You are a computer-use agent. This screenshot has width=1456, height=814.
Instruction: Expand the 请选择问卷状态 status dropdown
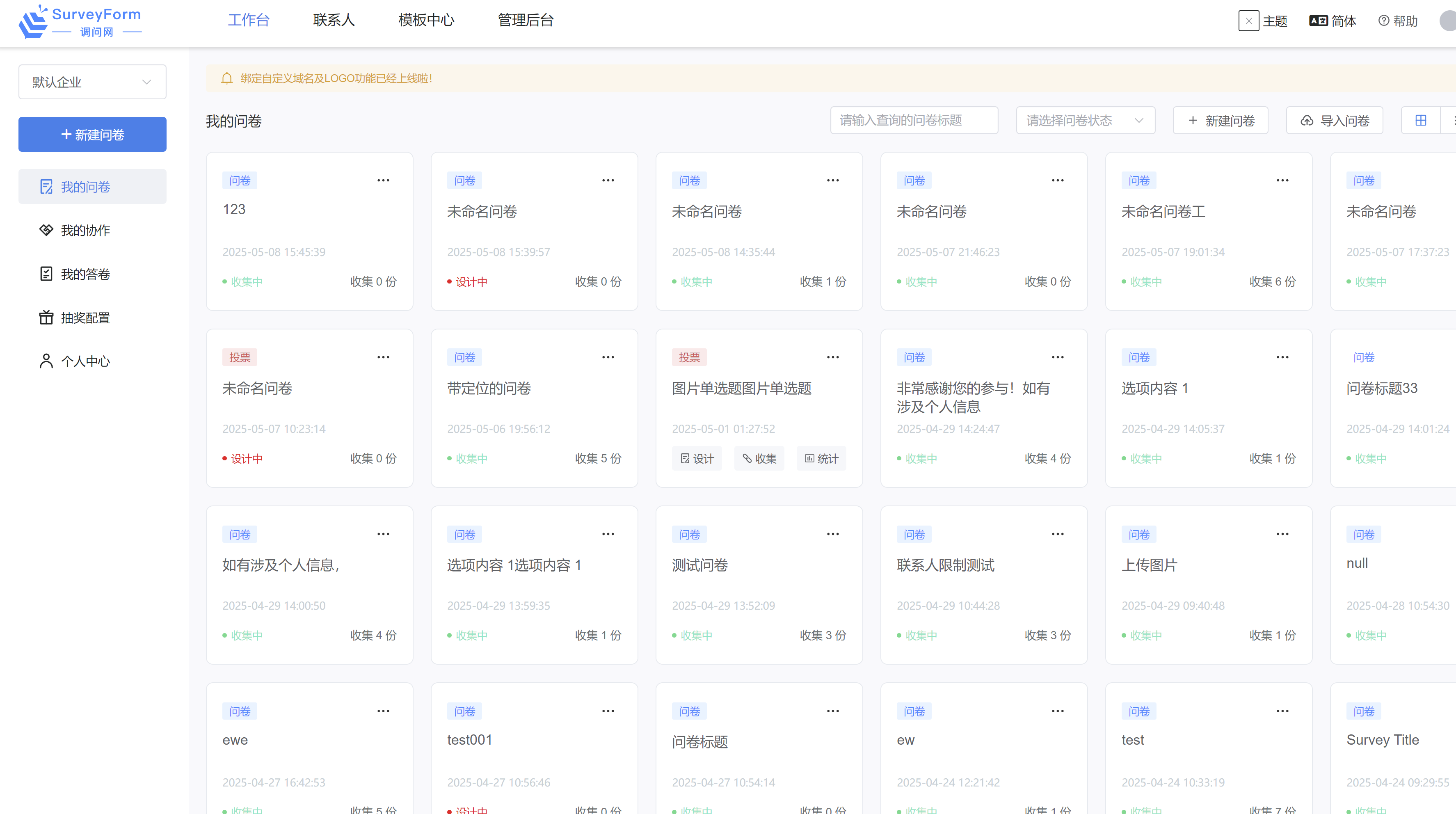(1085, 120)
